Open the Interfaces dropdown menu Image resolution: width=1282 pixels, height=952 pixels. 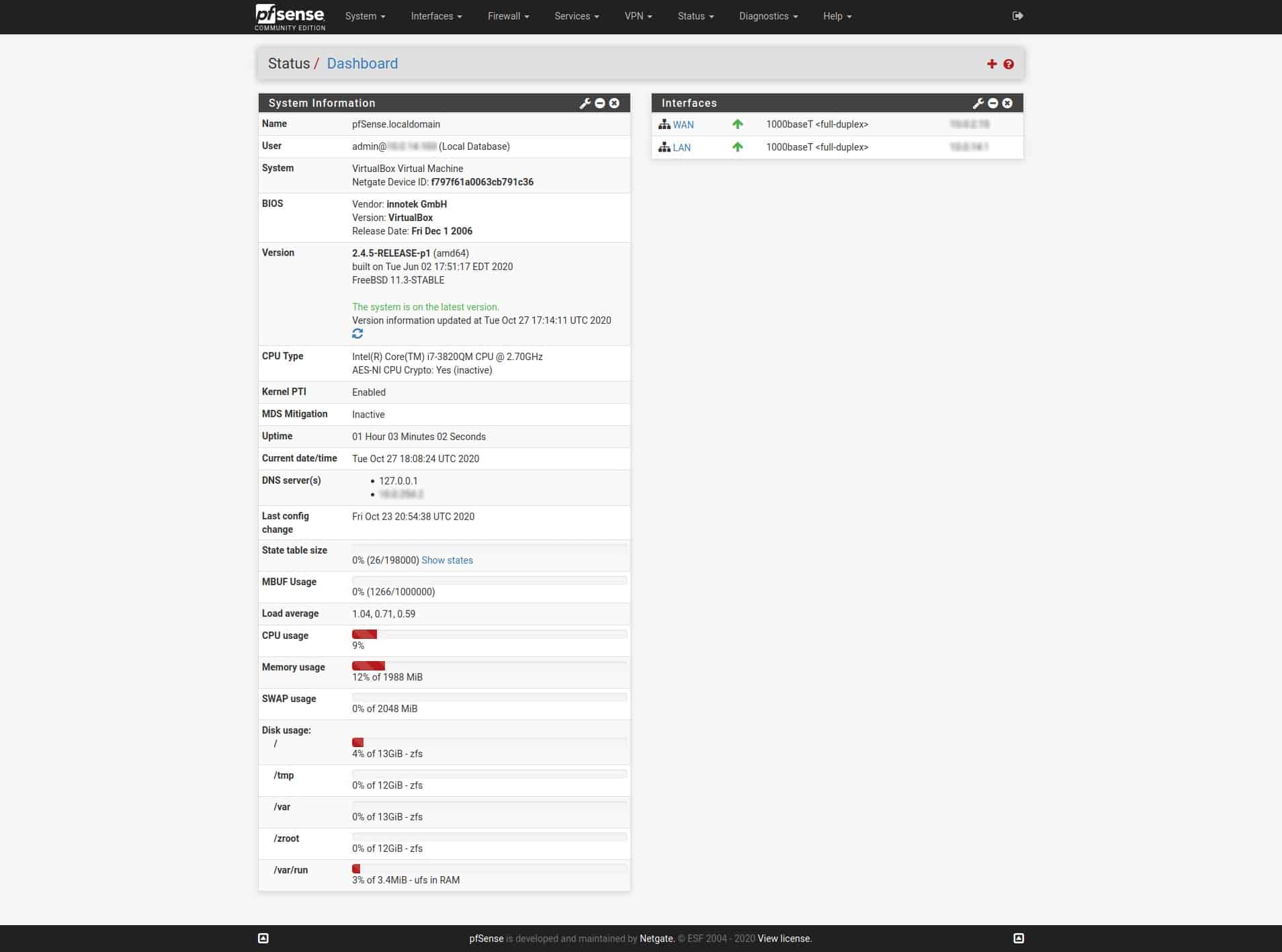click(436, 16)
